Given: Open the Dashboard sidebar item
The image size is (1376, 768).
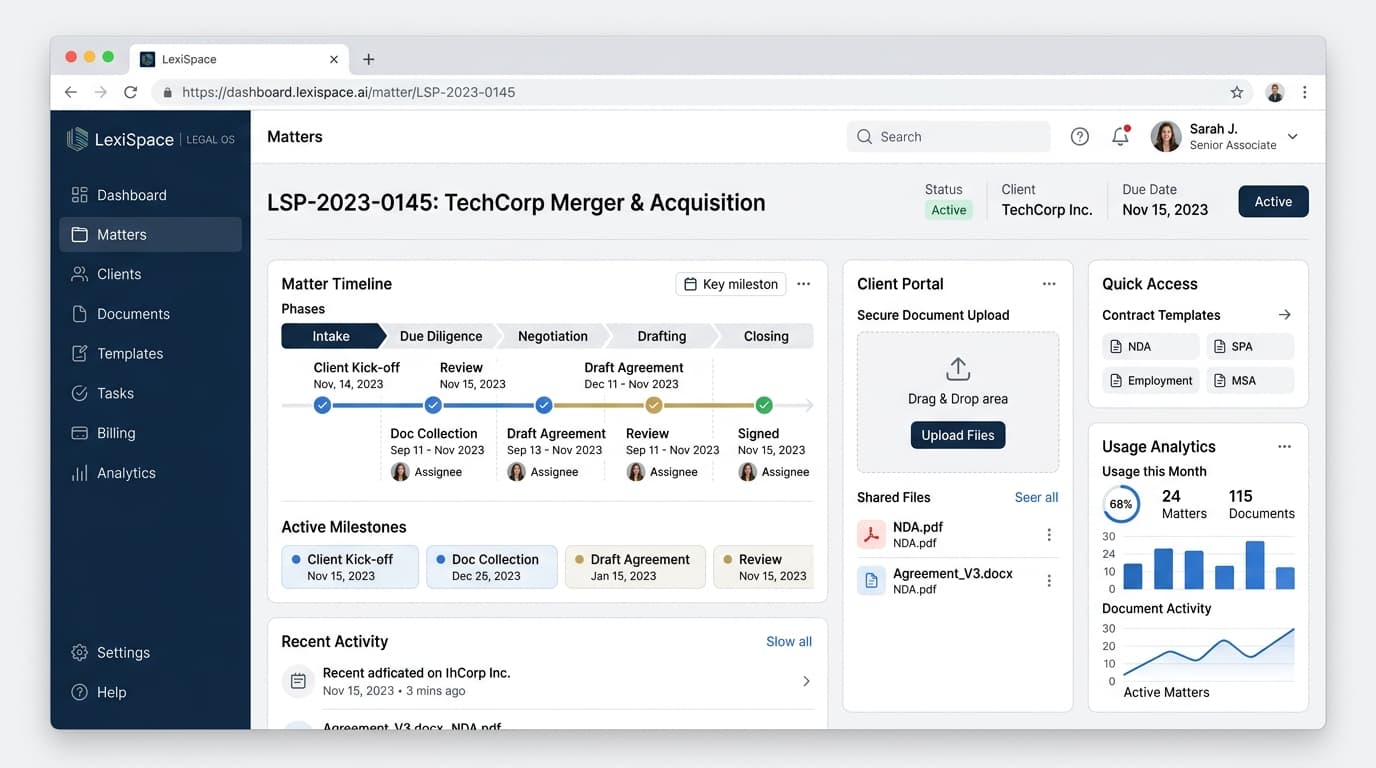Looking at the screenshot, I should 150,195.
